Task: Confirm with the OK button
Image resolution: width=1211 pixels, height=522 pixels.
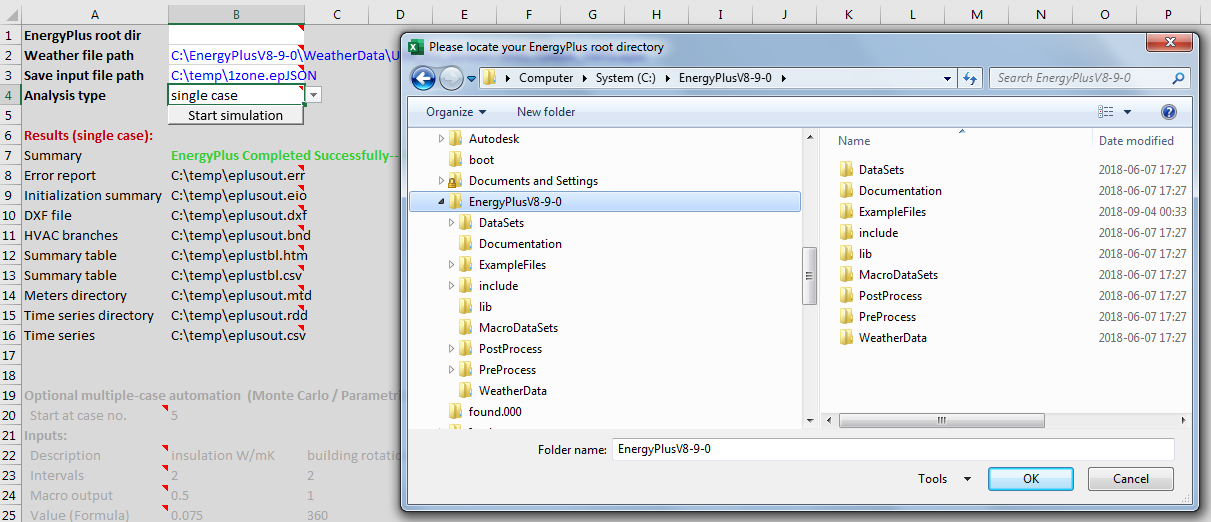Action: pyautogui.click(x=1031, y=479)
